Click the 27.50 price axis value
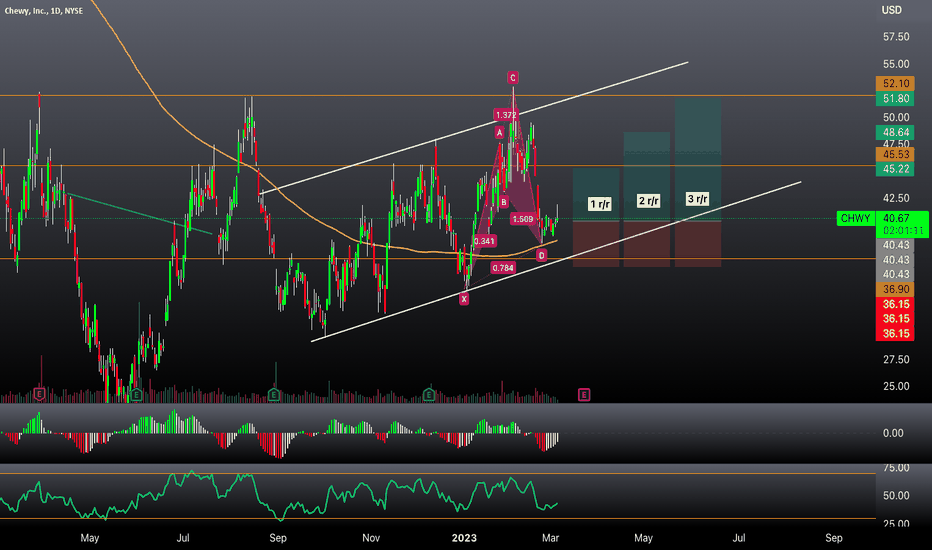Image resolution: width=932 pixels, height=550 pixels. (896, 359)
